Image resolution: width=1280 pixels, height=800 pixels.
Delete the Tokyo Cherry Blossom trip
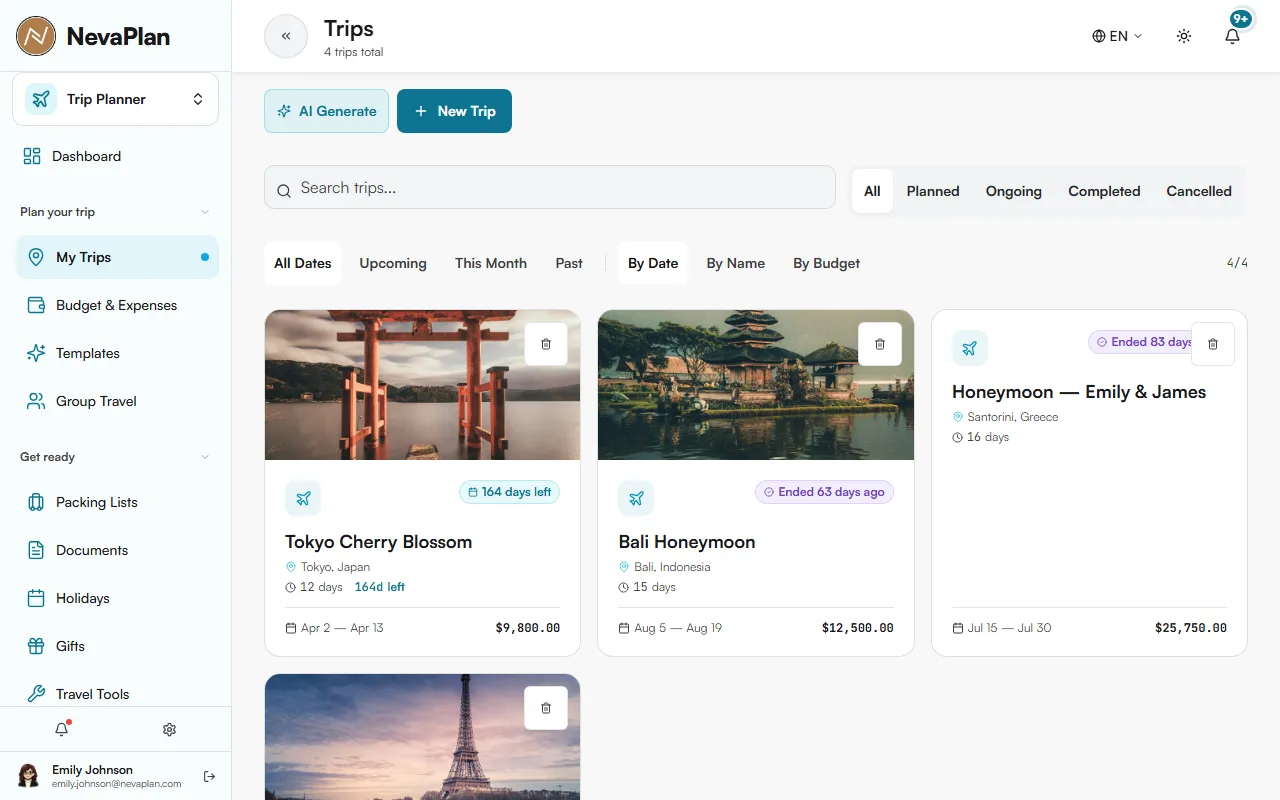coord(546,344)
